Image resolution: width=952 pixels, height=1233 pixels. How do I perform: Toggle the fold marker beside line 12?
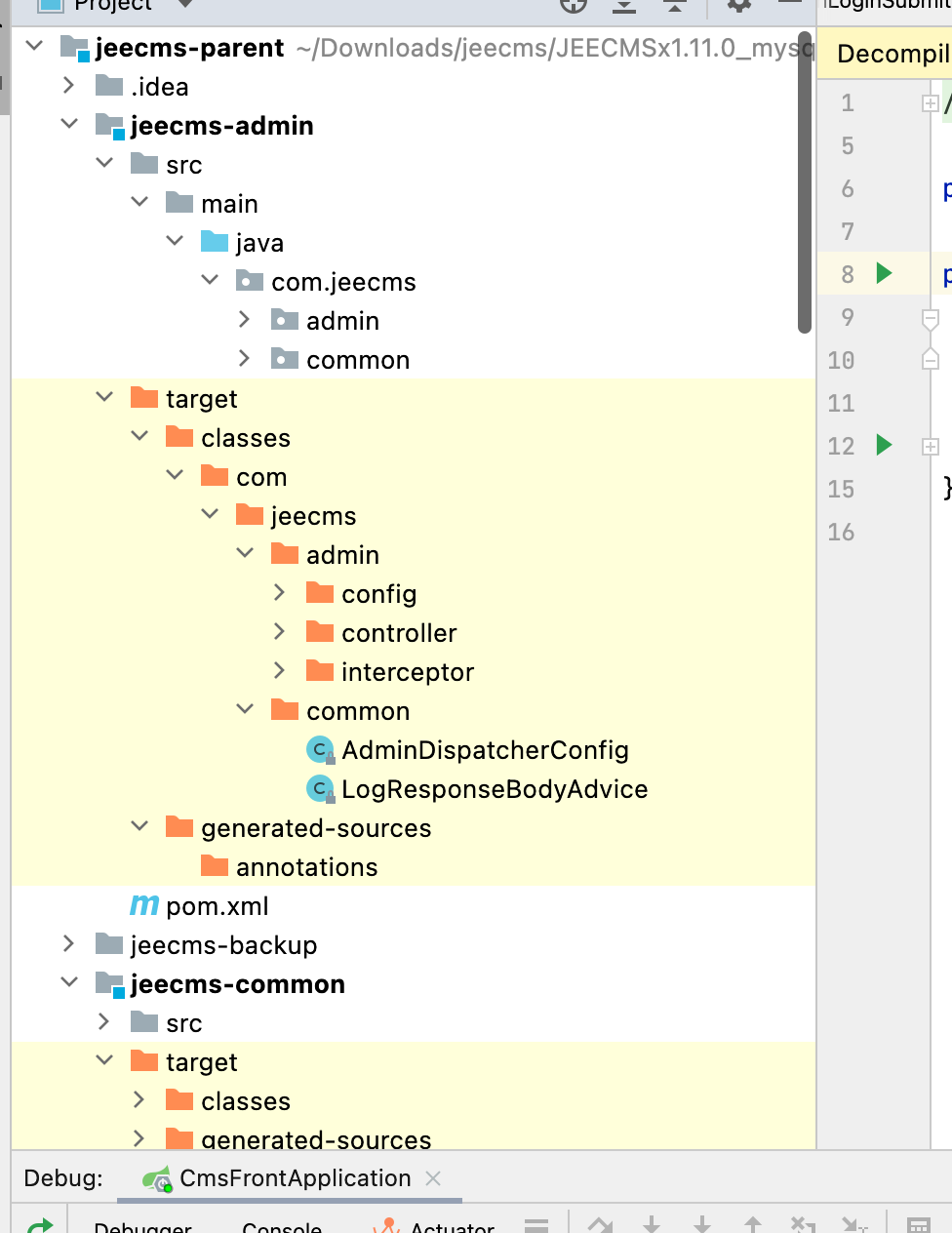pyautogui.click(x=931, y=447)
